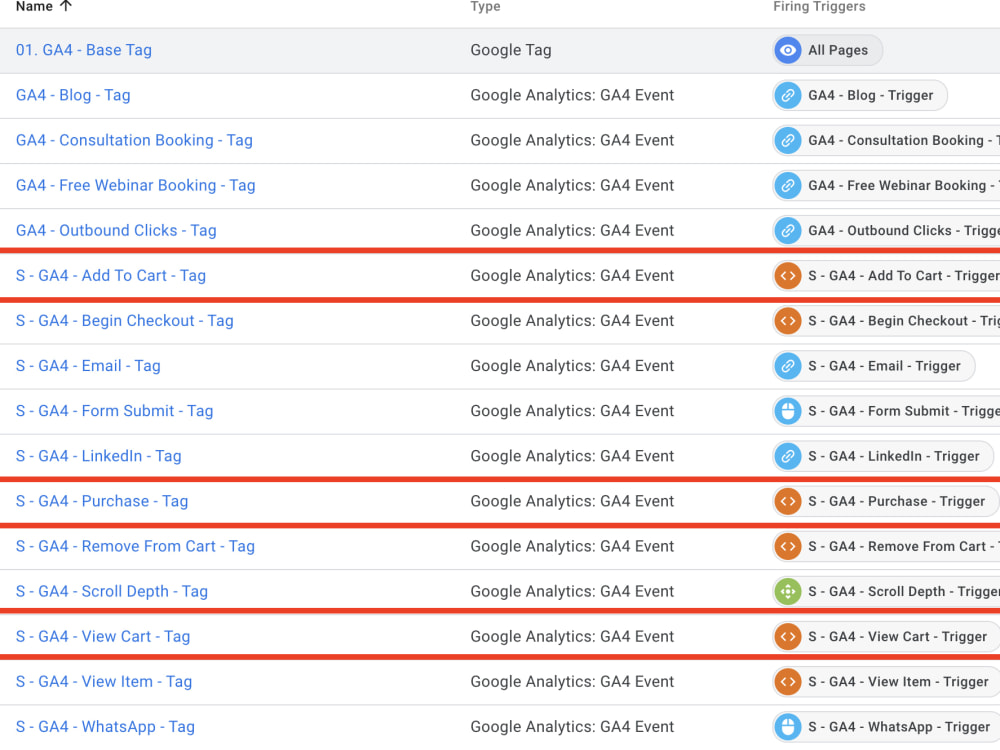Screen dimensions: 1000x750
Task: Click the Scroll Depth trigger green icon
Action: (788, 592)
